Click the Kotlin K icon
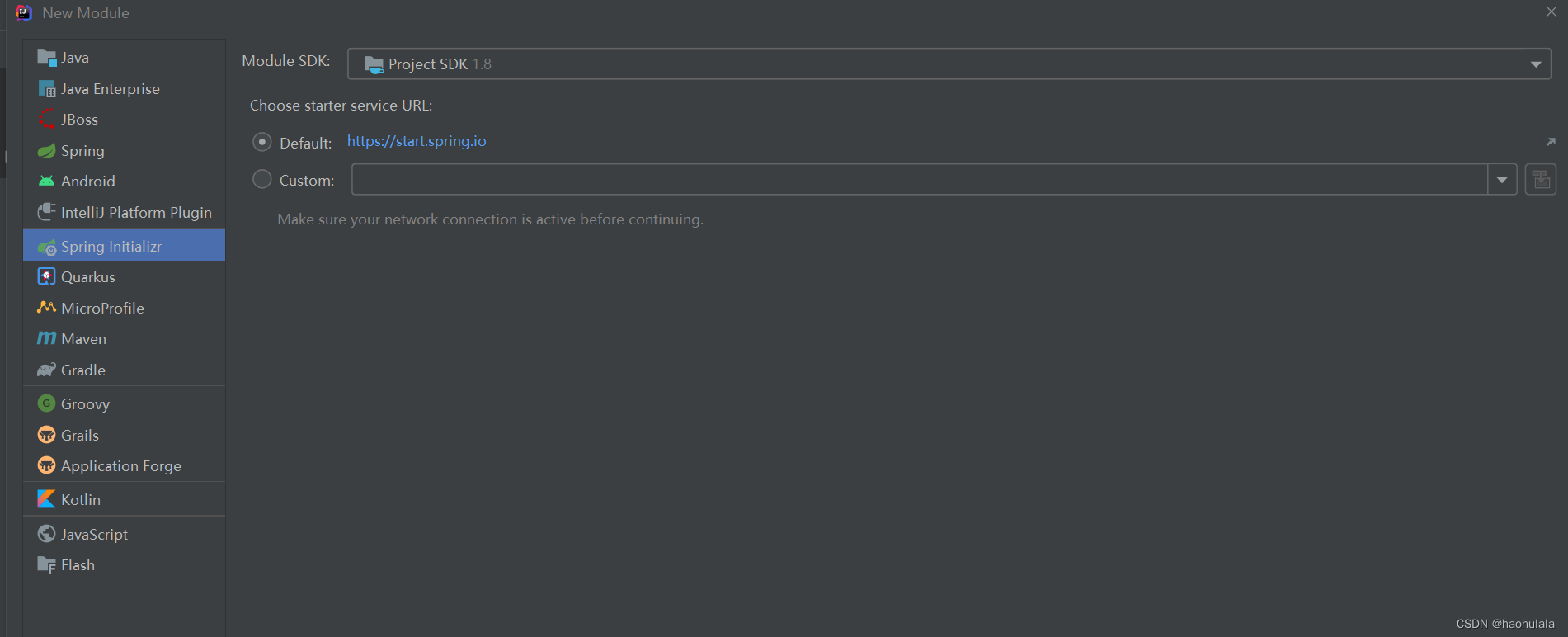Viewport: 1568px width, 637px height. (47, 499)
